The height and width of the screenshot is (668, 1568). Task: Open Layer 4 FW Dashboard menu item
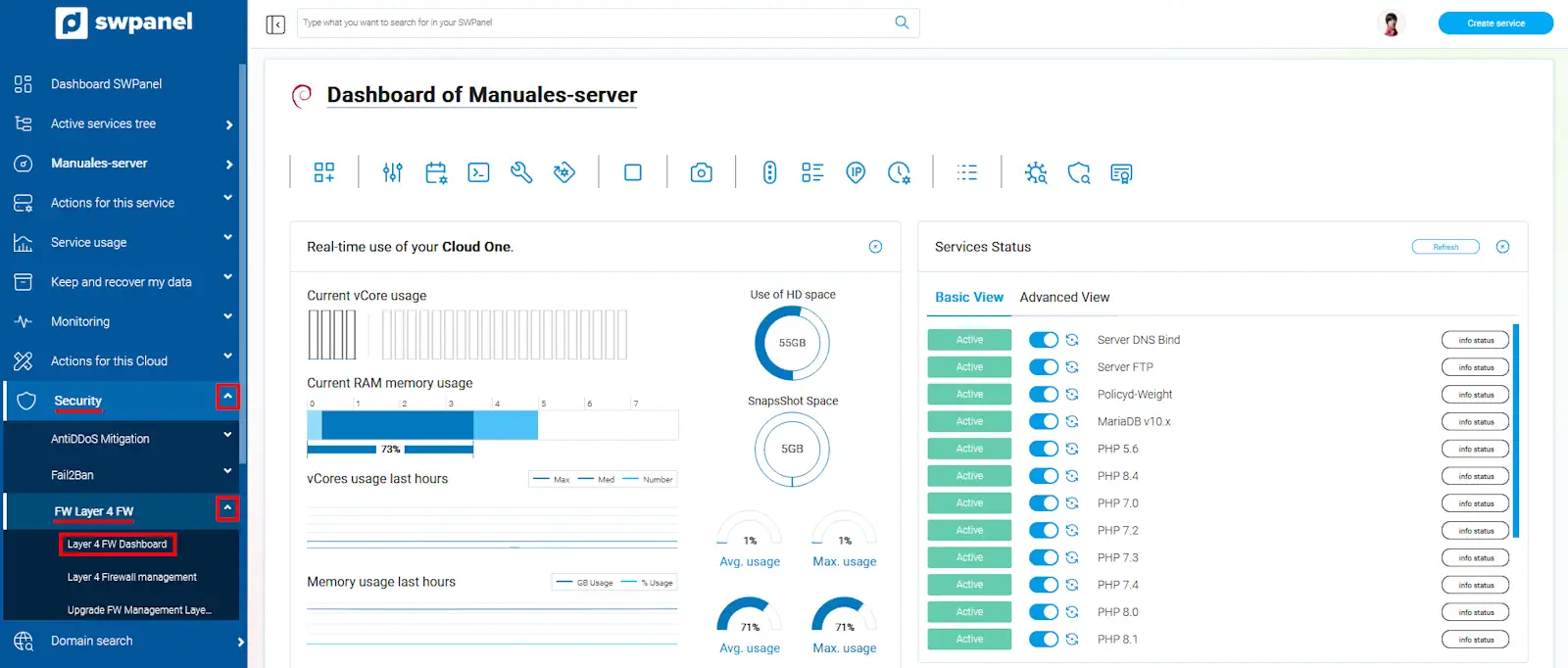[x=117, y=545]
